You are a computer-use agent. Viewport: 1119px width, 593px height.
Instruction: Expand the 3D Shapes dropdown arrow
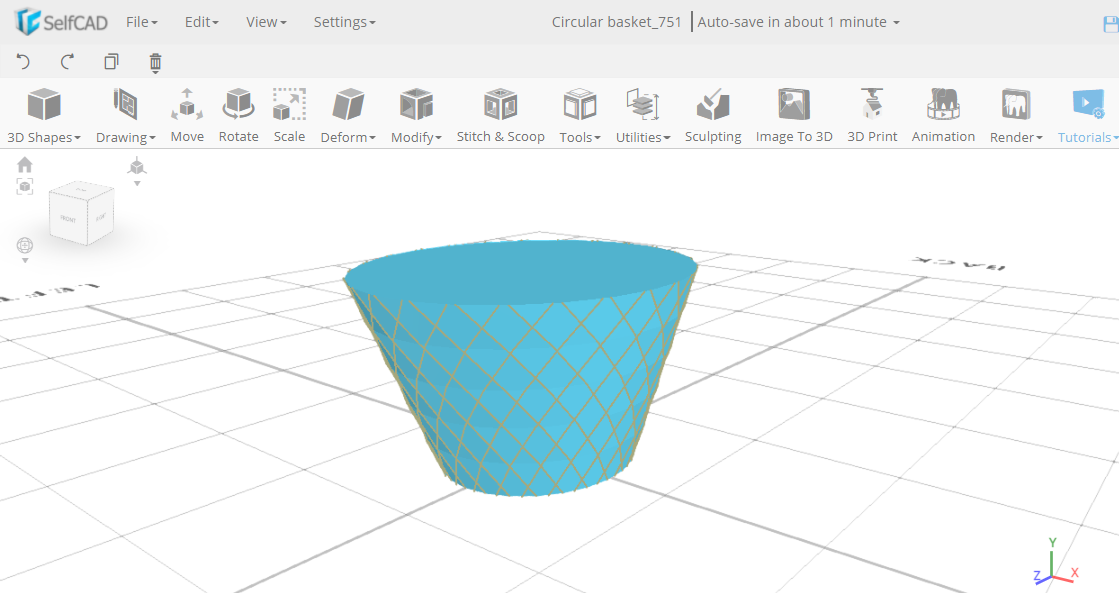77,138
